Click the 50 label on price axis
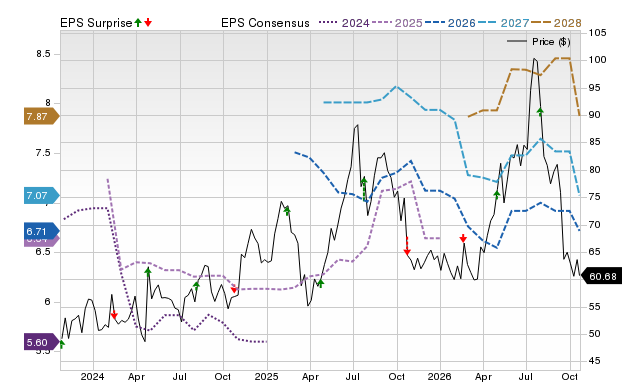The width and height of the screenshot is (640, 382). tap(594, 334)
